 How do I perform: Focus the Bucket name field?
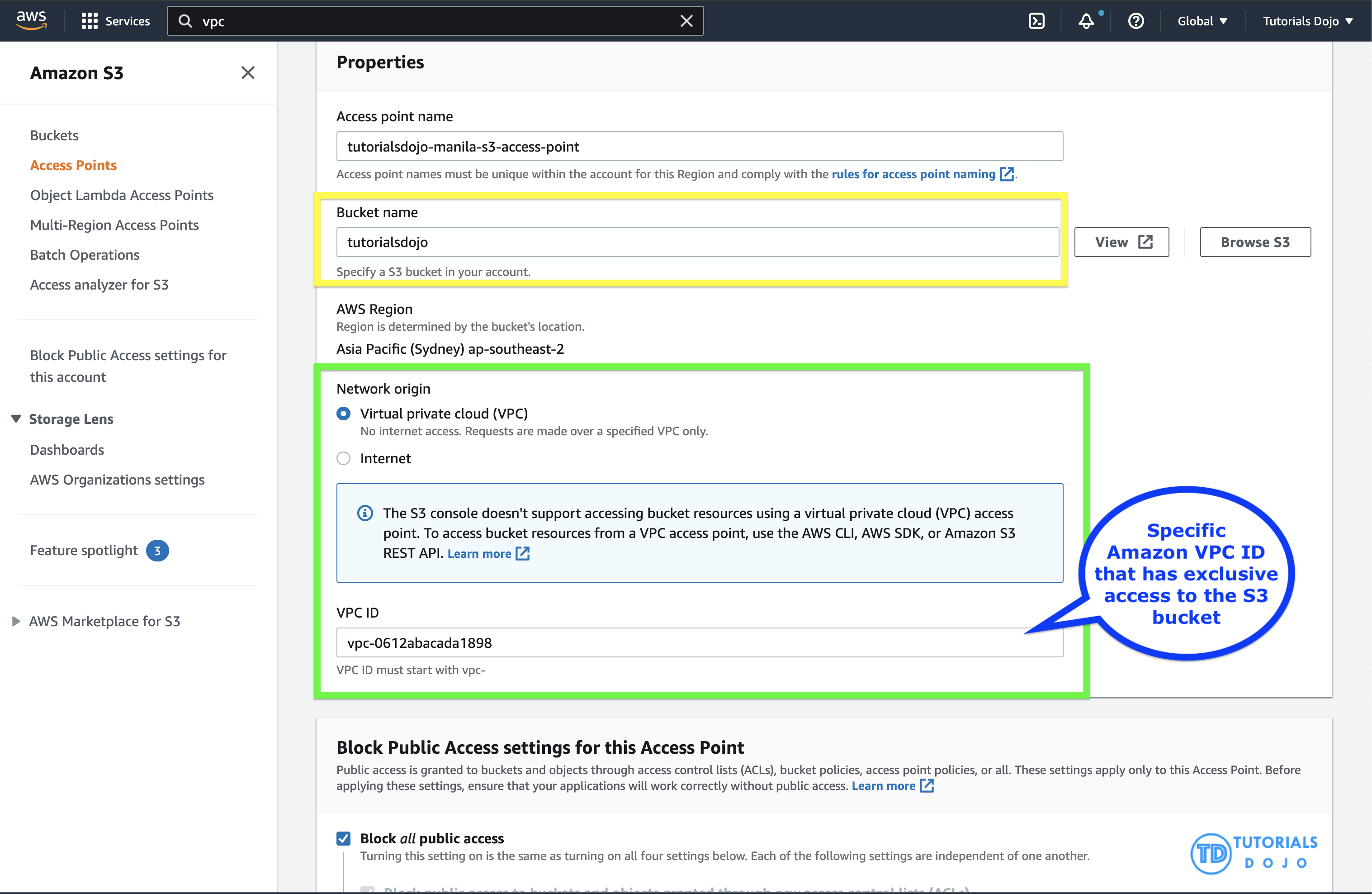697,242
